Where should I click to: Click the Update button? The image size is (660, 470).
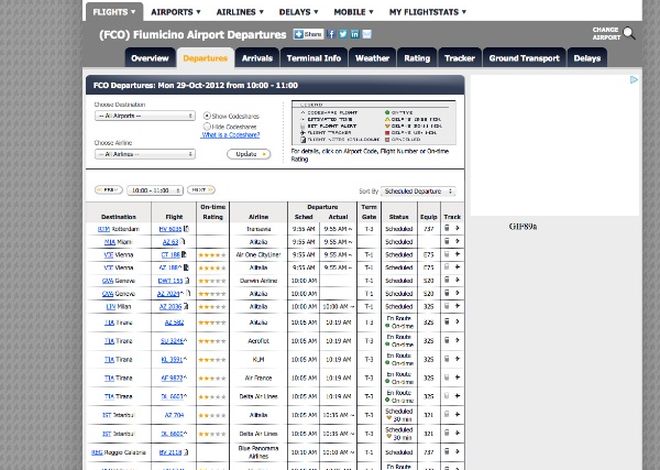pyautogui.click(x=249, y=154)
